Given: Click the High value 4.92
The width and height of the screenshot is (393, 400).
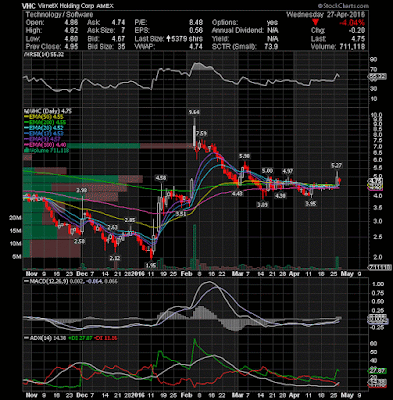Looking at the screenshot, I should [x=71, y=31].
